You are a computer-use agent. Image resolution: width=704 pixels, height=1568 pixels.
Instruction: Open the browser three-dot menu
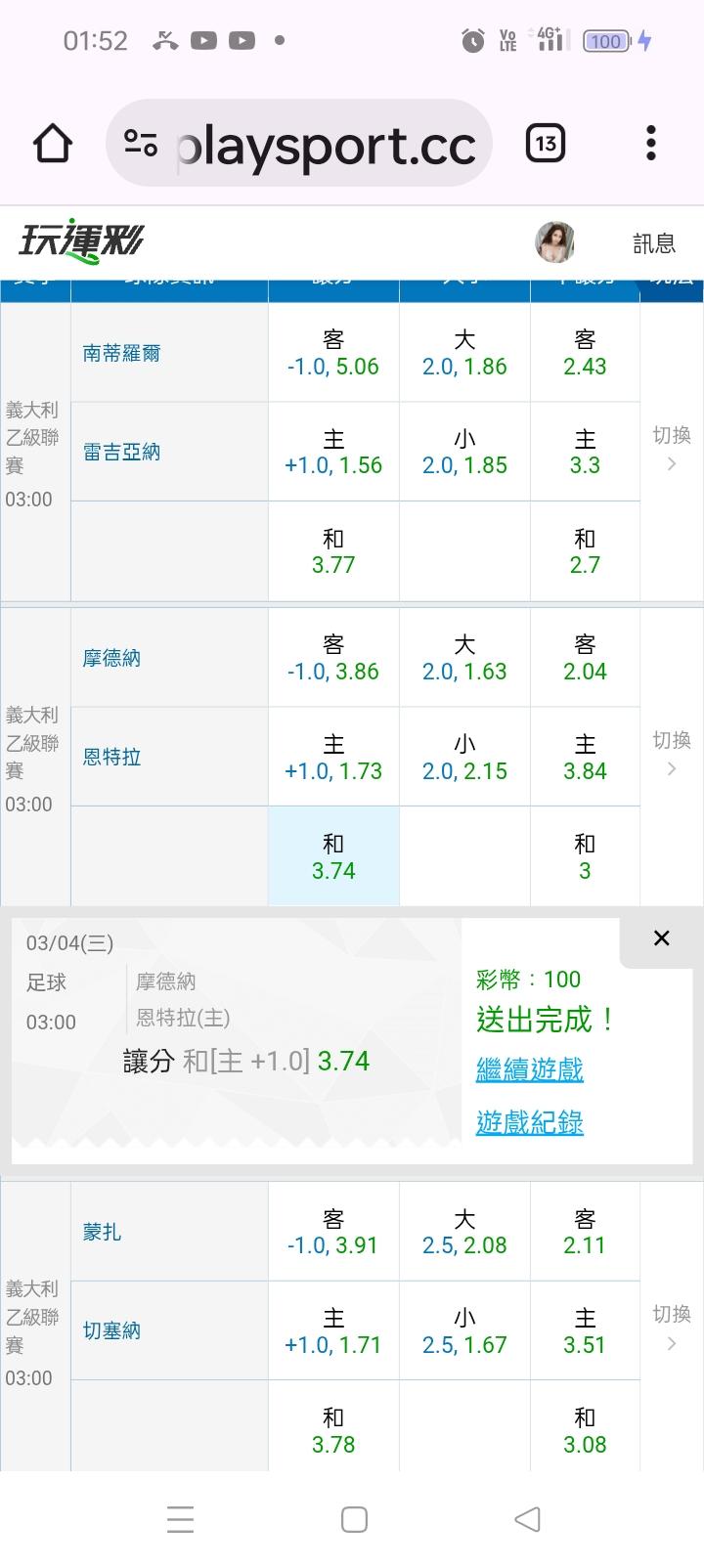coord(651,144)
